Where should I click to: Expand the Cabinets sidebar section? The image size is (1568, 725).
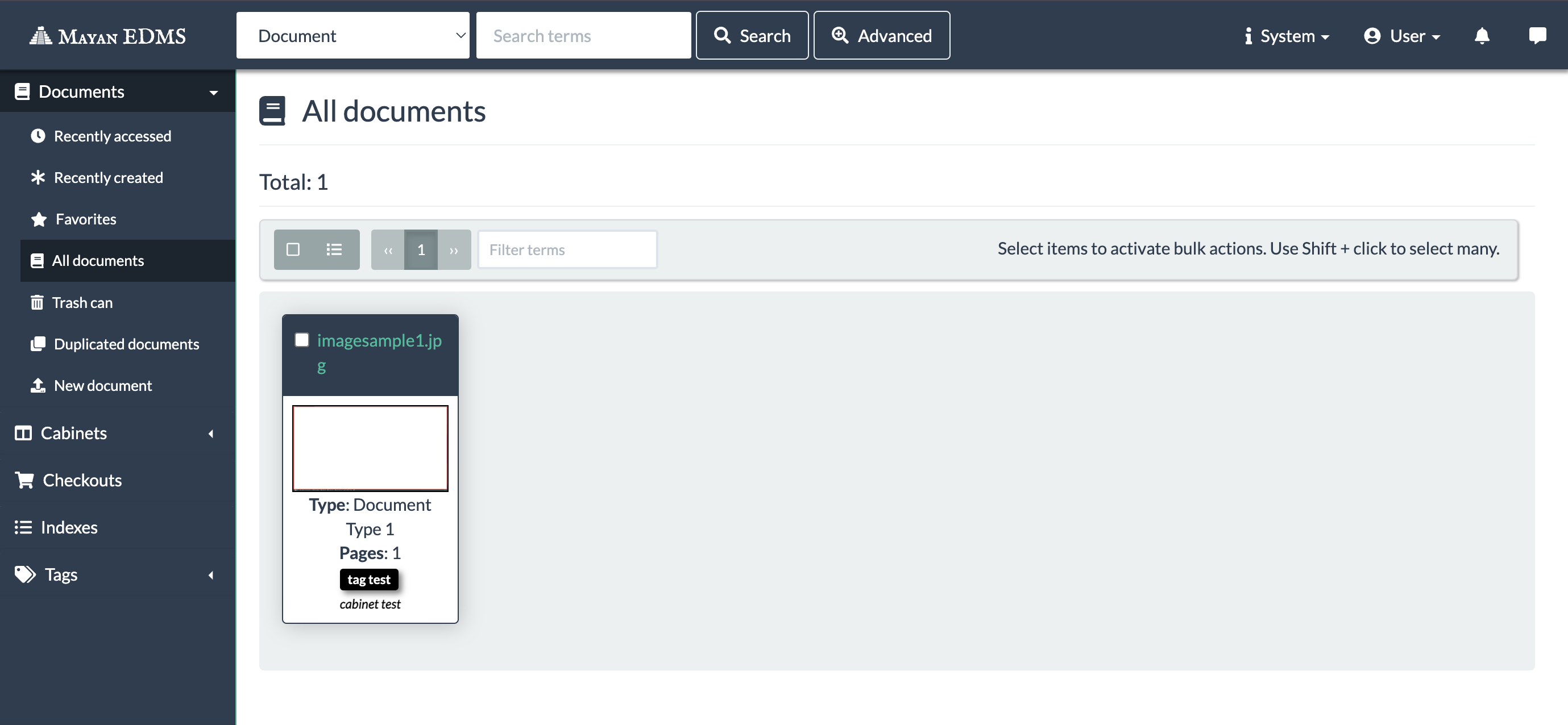tap(74, 433)
